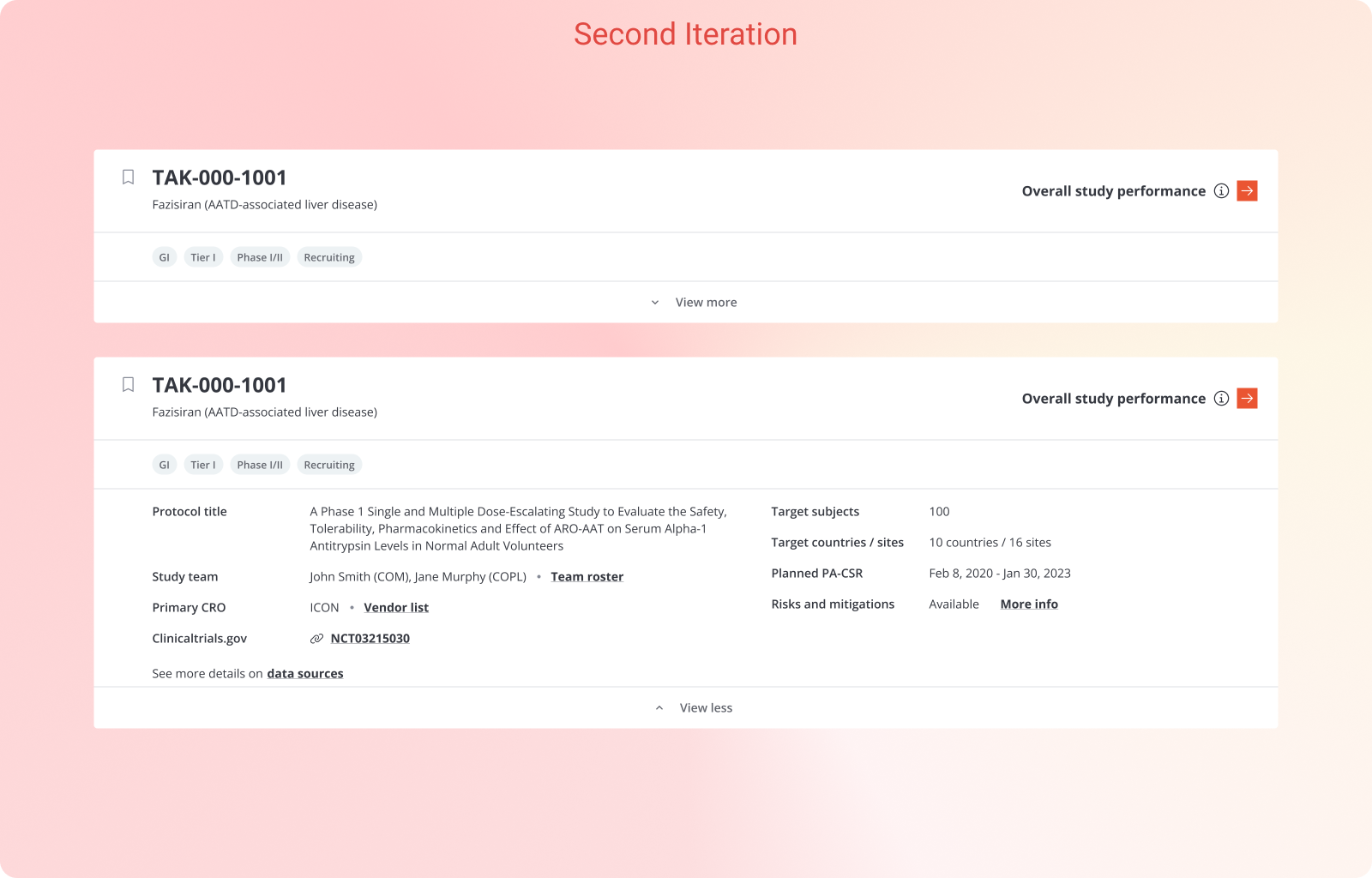Click the link chain icon beside NCT03215030
1372x878 pixels.
click(x=316, y=638)
